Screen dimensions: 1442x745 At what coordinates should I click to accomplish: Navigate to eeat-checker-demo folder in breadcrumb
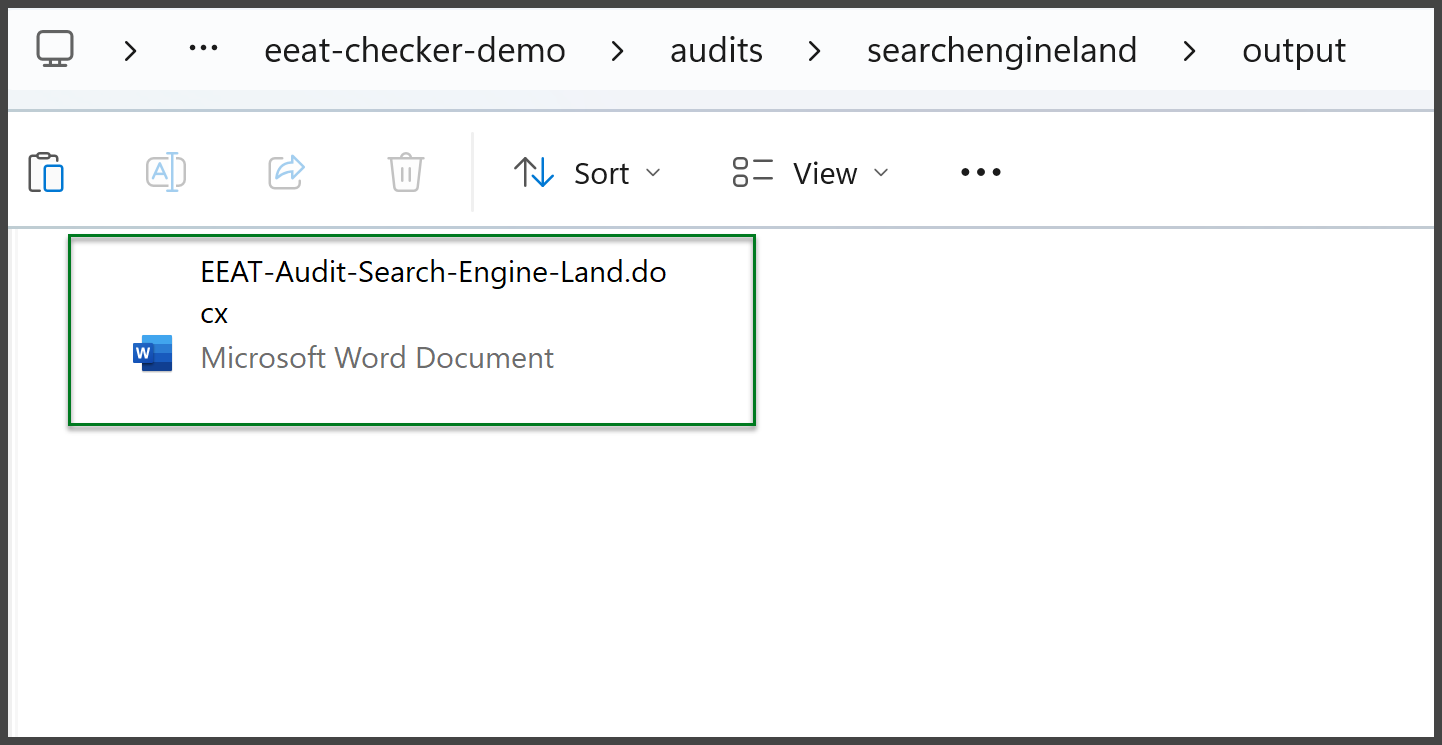click(415, 50)
